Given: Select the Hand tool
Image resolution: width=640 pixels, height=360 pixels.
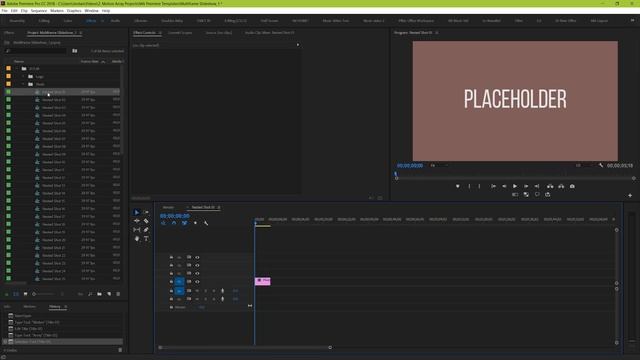Looking at the screenshot, I should point(137,239).
